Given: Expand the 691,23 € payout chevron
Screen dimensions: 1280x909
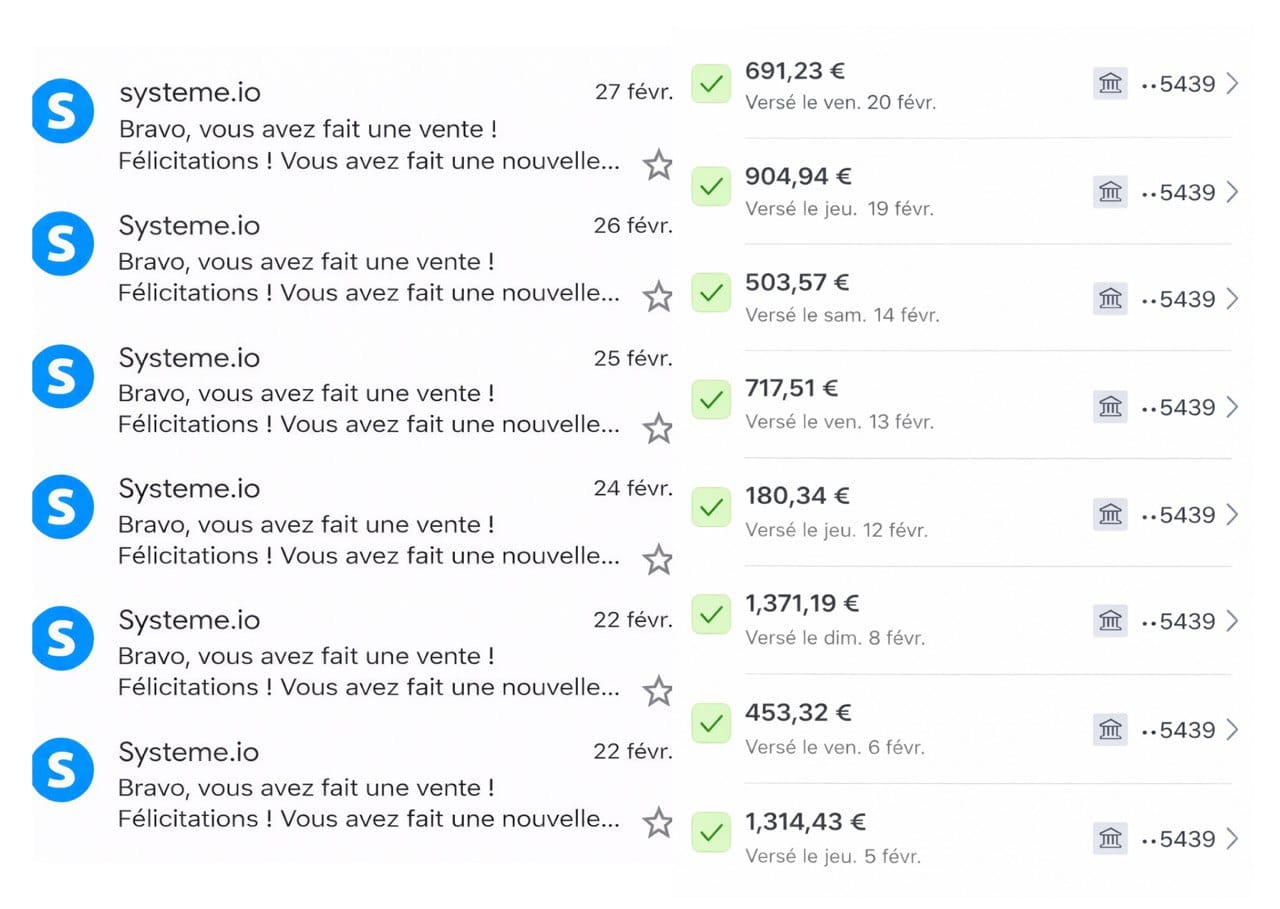Looking at the screenshot, I should click(x=1232, y=84).
